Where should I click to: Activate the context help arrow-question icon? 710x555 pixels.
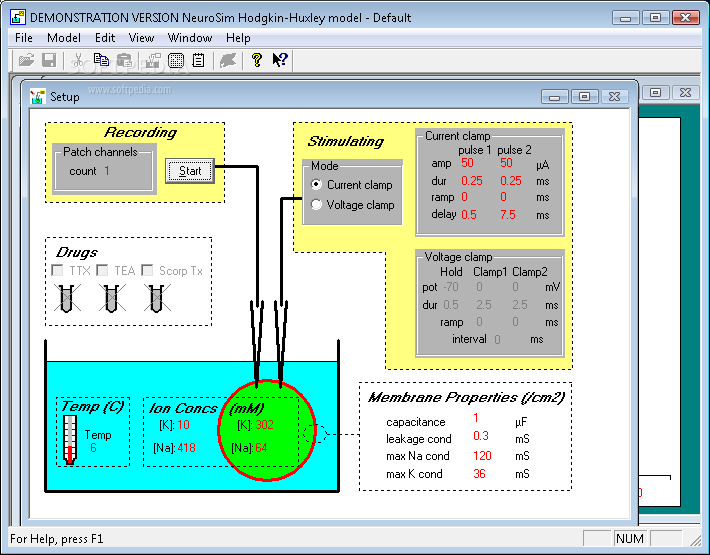point(280,60)
